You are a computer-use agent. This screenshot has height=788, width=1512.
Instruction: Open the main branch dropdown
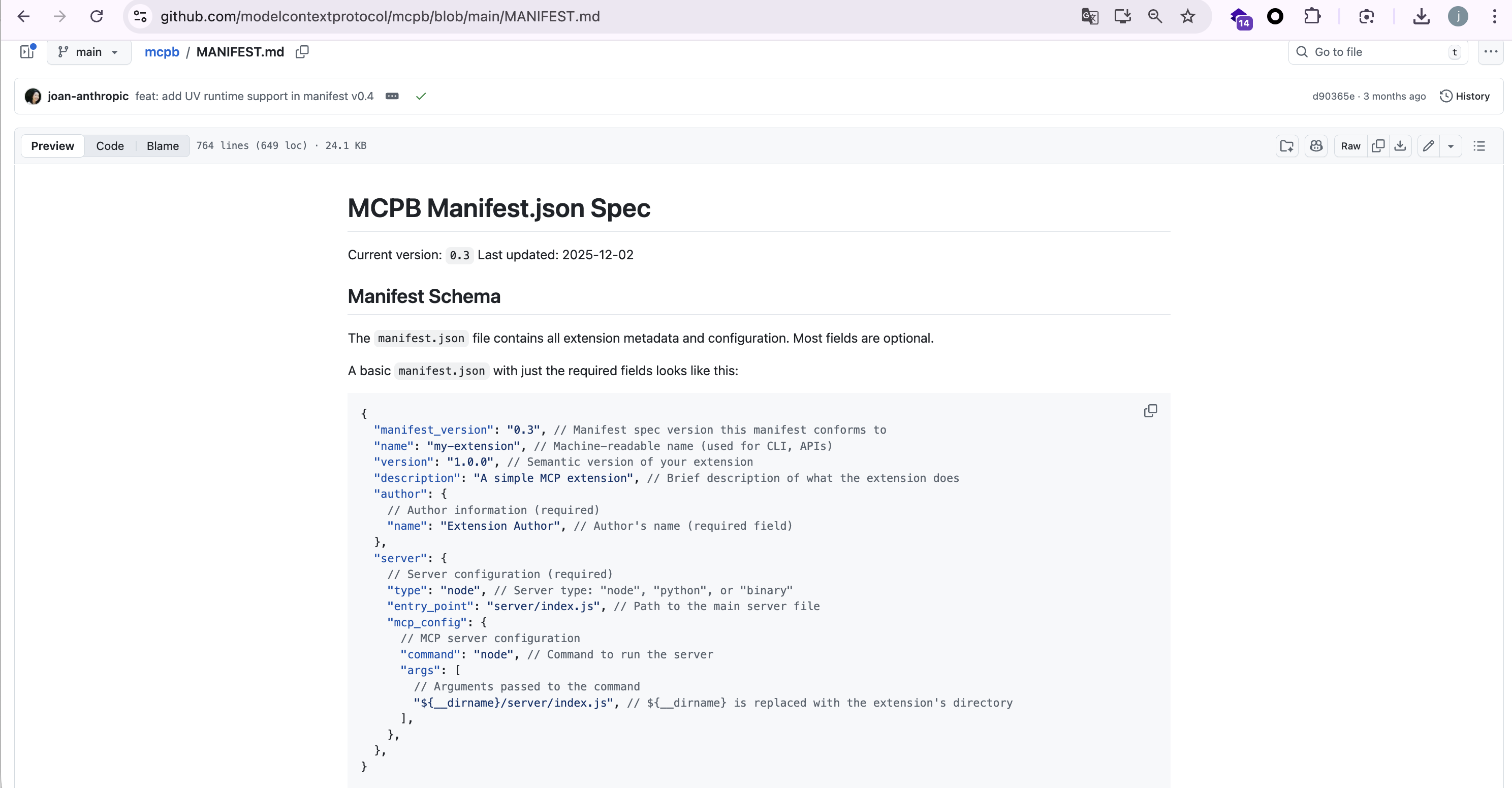[x=88, y=52]
